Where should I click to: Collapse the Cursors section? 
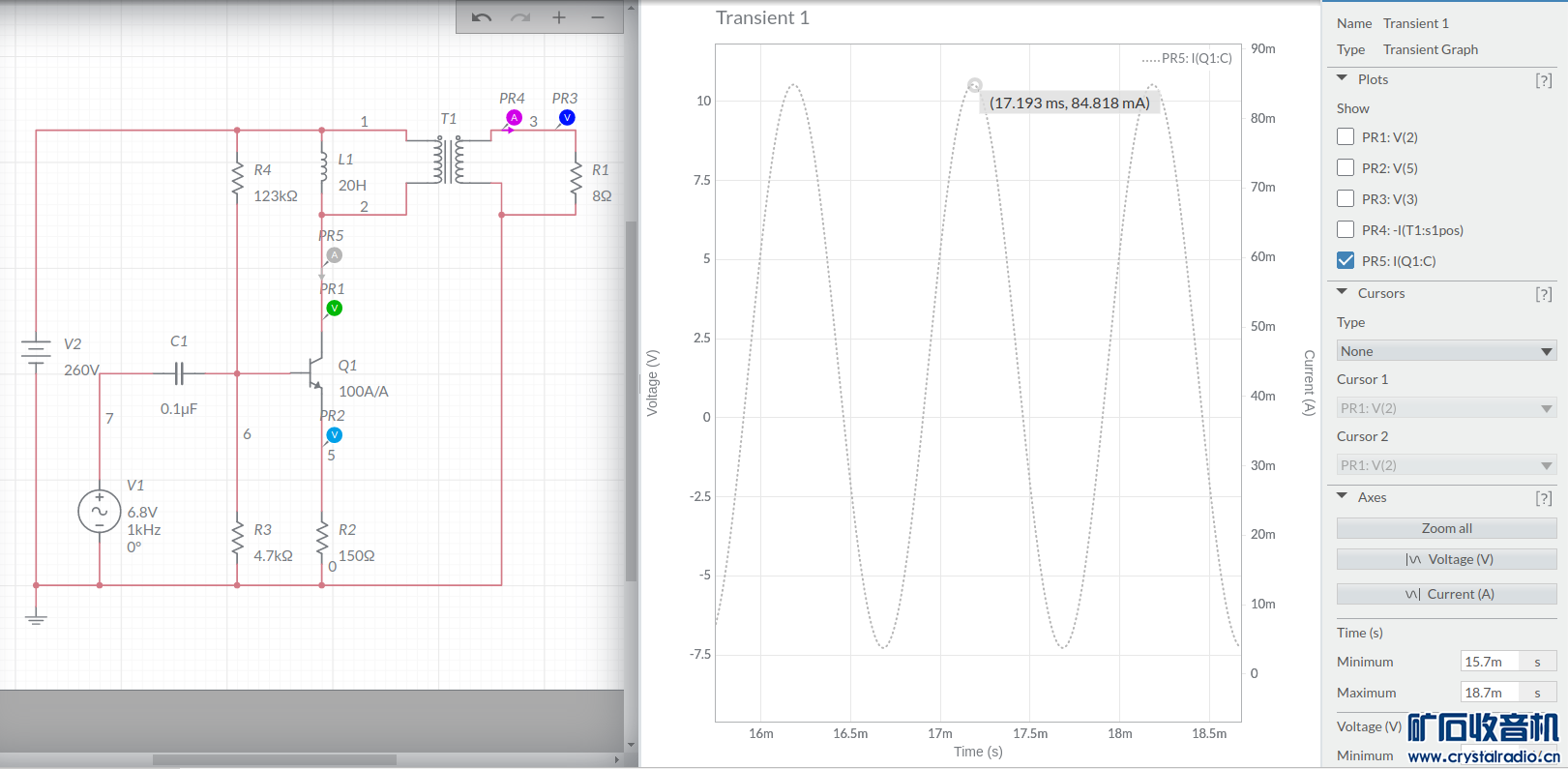coord(1343,292)
